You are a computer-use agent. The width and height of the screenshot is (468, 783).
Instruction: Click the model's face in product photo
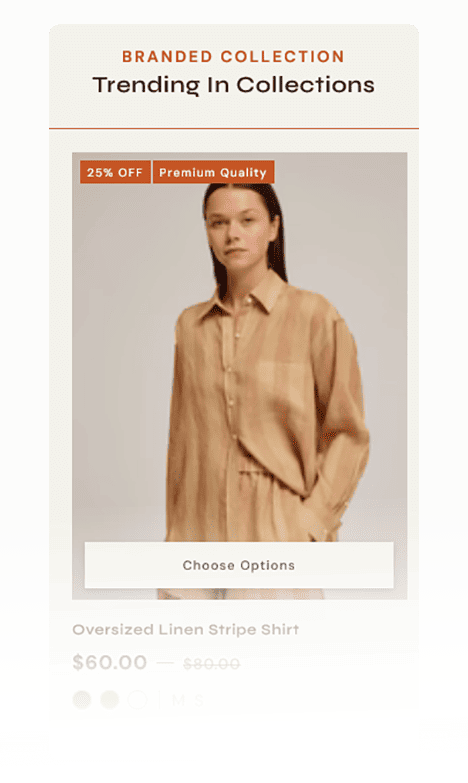pos(241,227)
